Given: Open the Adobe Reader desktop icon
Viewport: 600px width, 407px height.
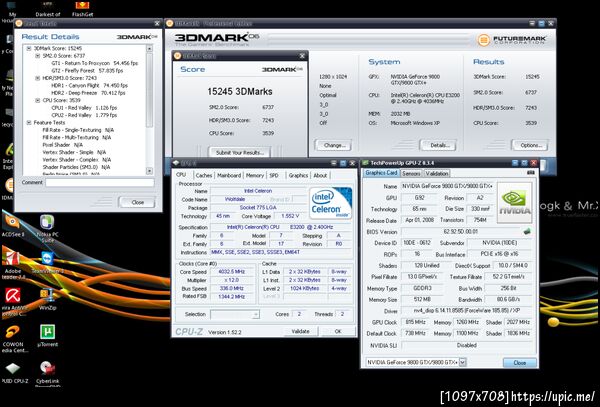Looking at the screenshot, I should 12,265.
